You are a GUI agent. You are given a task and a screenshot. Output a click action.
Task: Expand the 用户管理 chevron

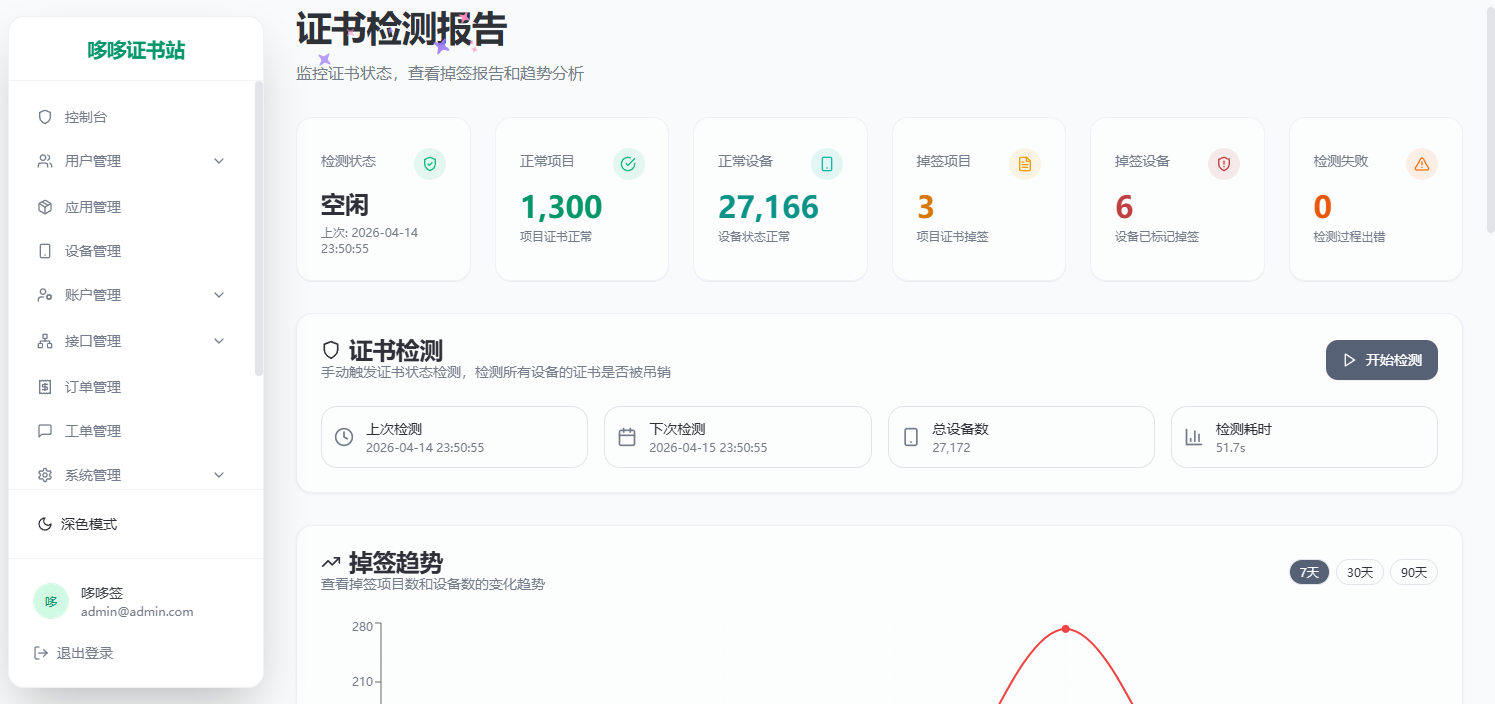(219, 161)
